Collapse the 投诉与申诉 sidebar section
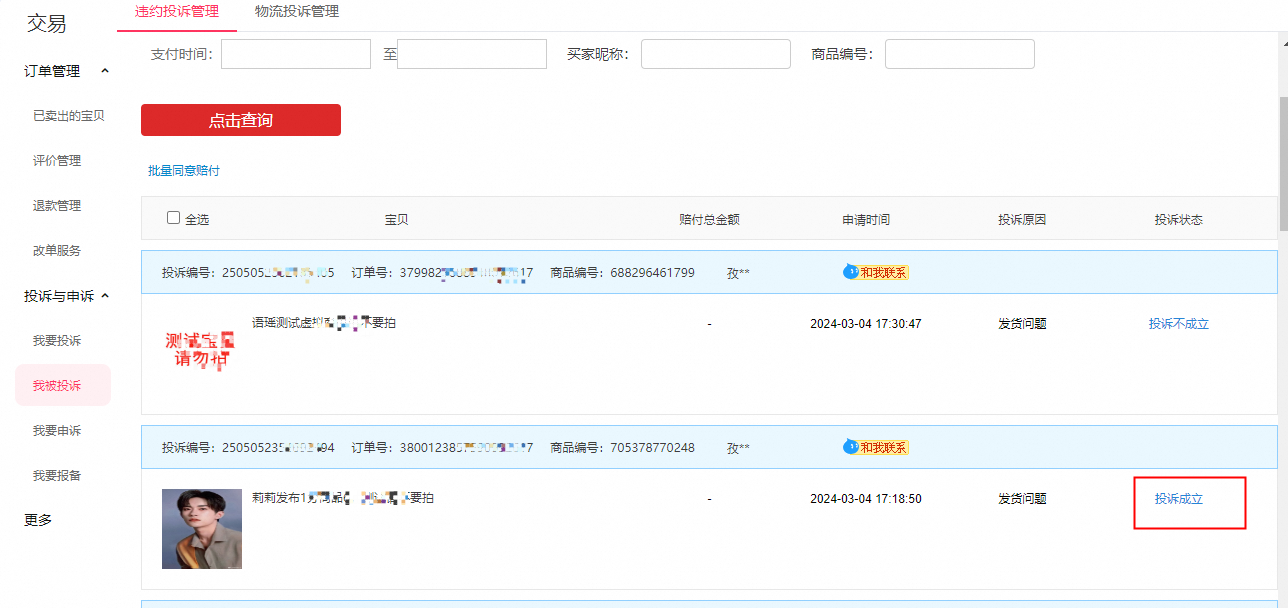The height and width of the screenshot is (608, 1288). pos(105,296)
